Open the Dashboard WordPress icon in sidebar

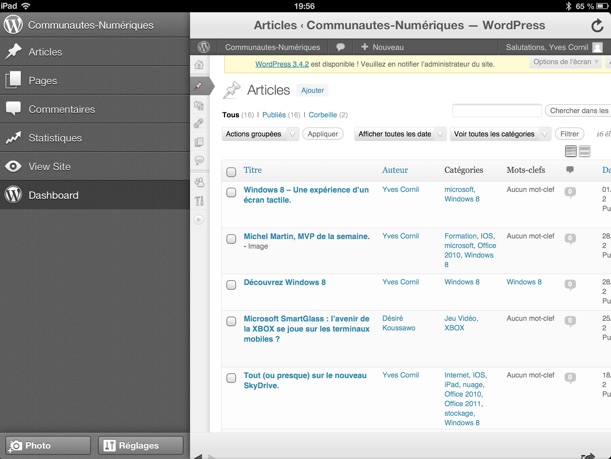tap(13, 195)
